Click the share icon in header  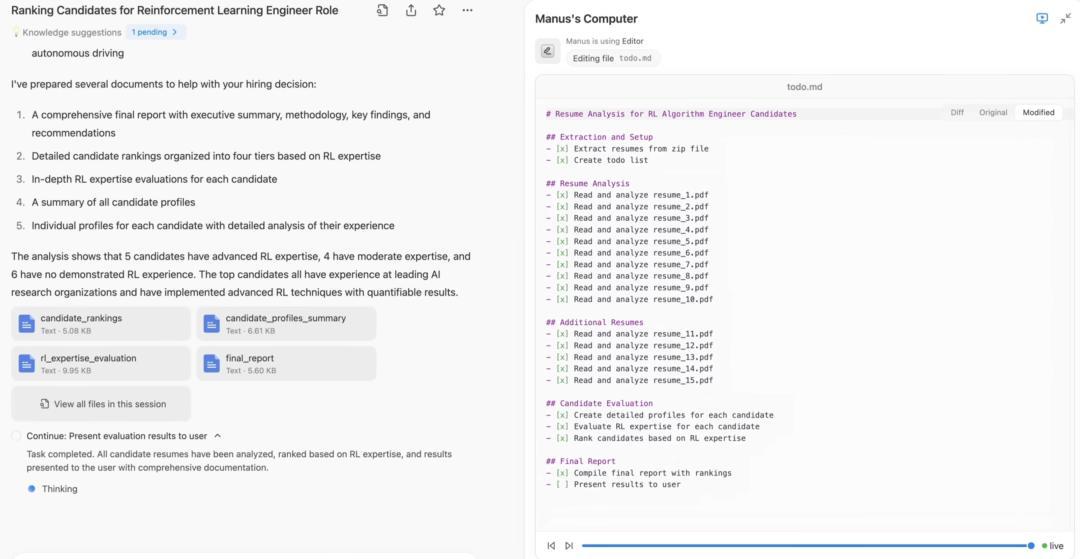pos(411,10)
